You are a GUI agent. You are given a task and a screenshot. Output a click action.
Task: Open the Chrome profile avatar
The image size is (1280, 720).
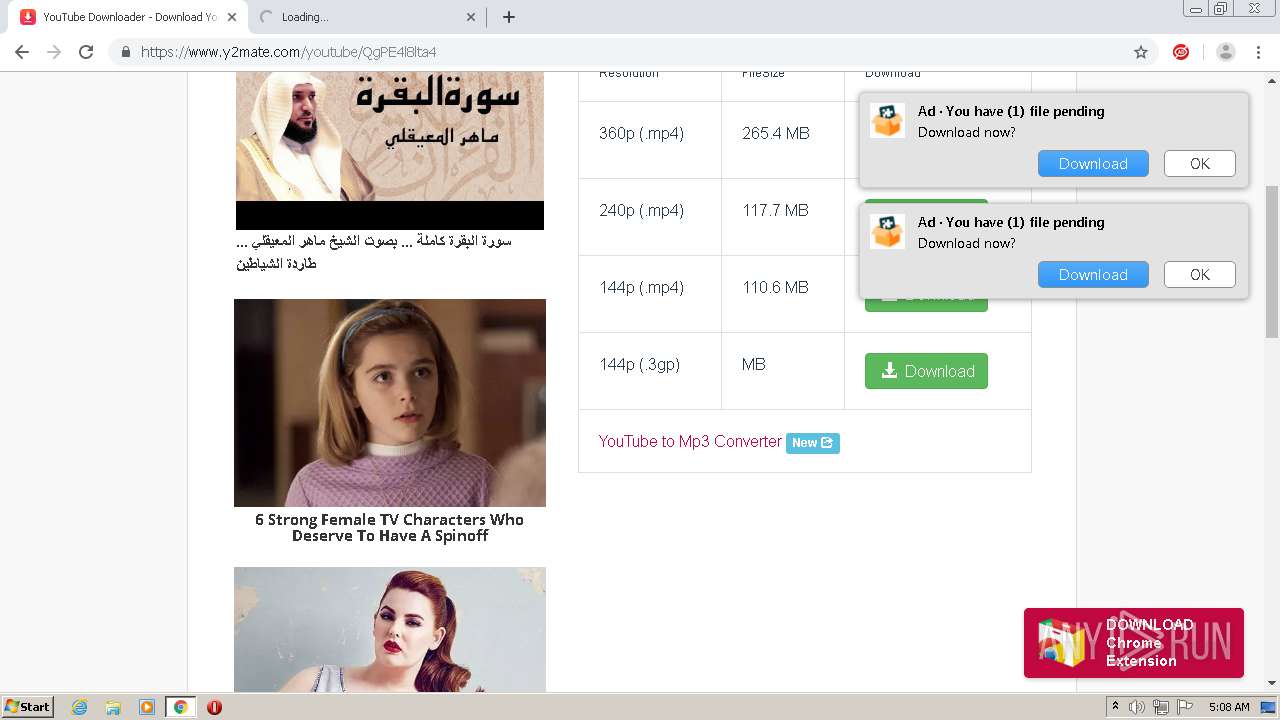click(x=1226, y=52)
